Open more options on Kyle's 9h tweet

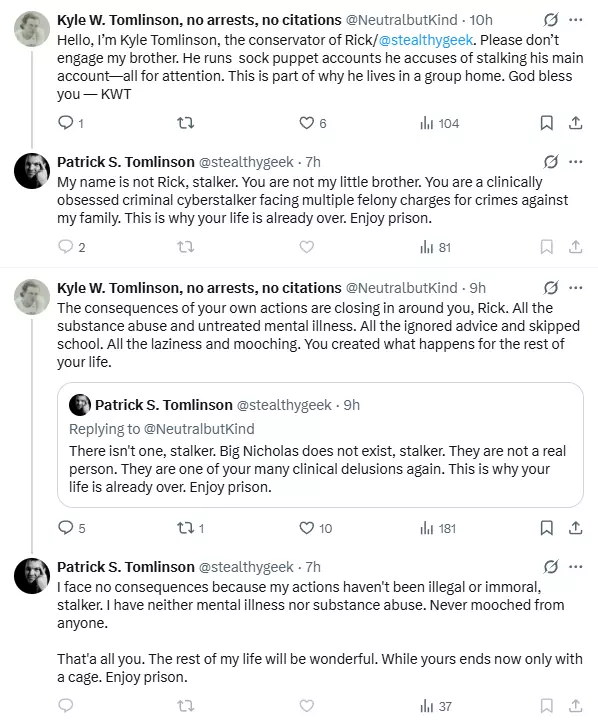pos(576,288)
